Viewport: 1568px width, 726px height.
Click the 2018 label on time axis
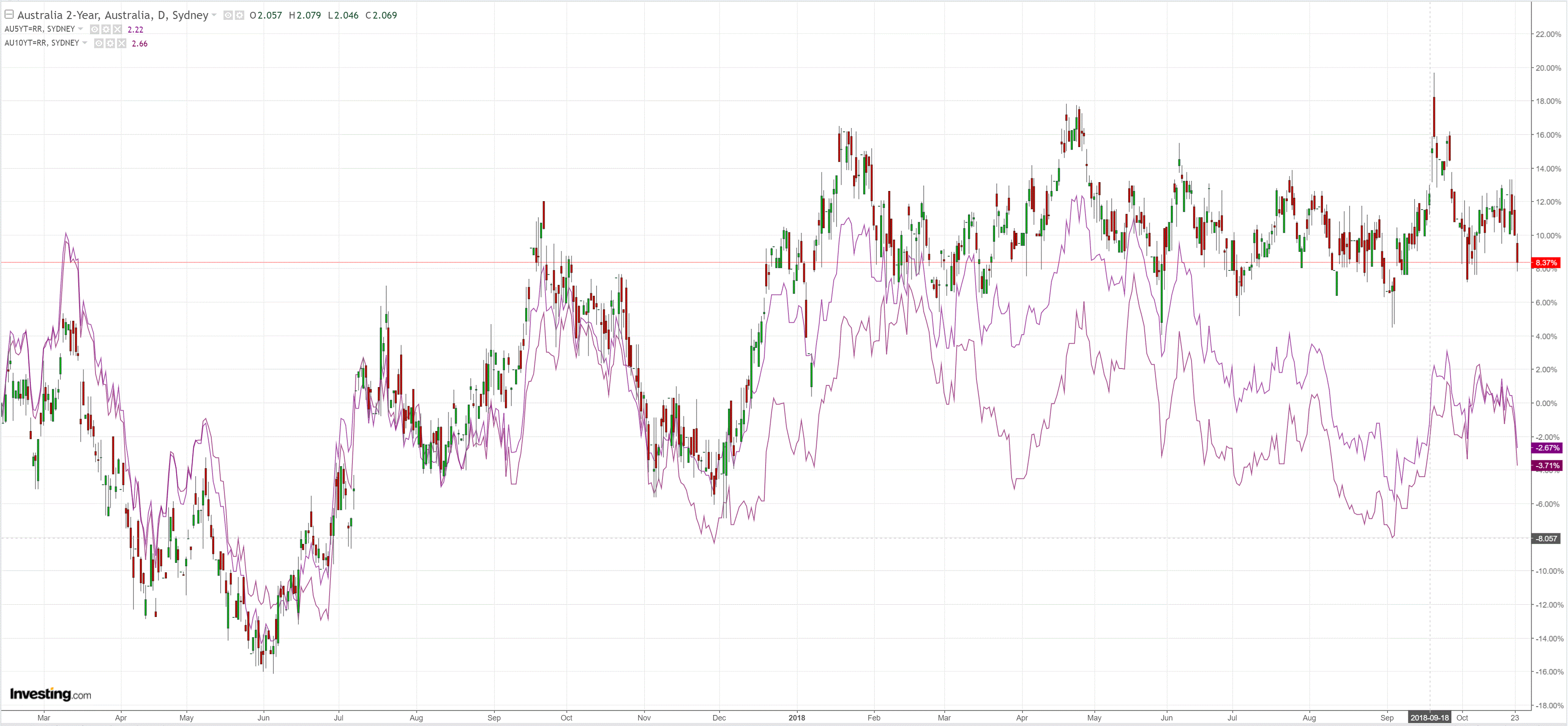click(x=796, y=718)
